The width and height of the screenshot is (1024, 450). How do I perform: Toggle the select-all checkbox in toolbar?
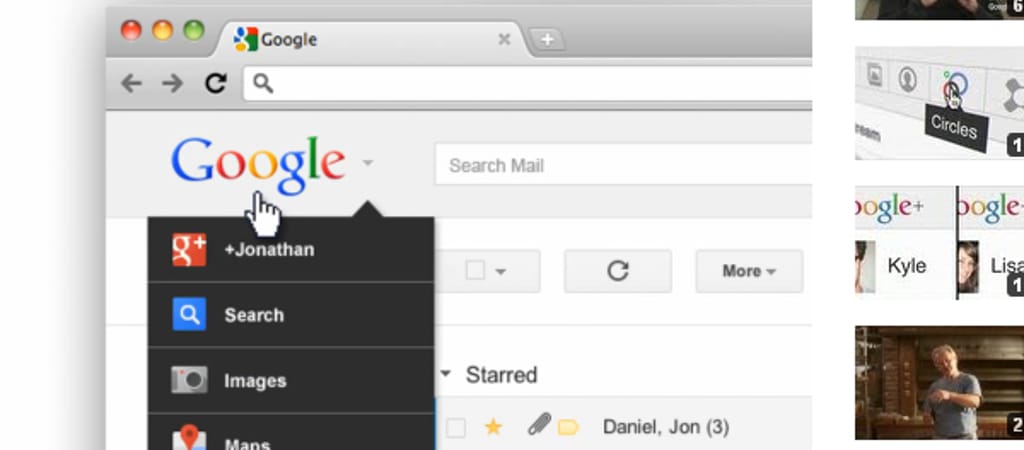pos(475,270)
